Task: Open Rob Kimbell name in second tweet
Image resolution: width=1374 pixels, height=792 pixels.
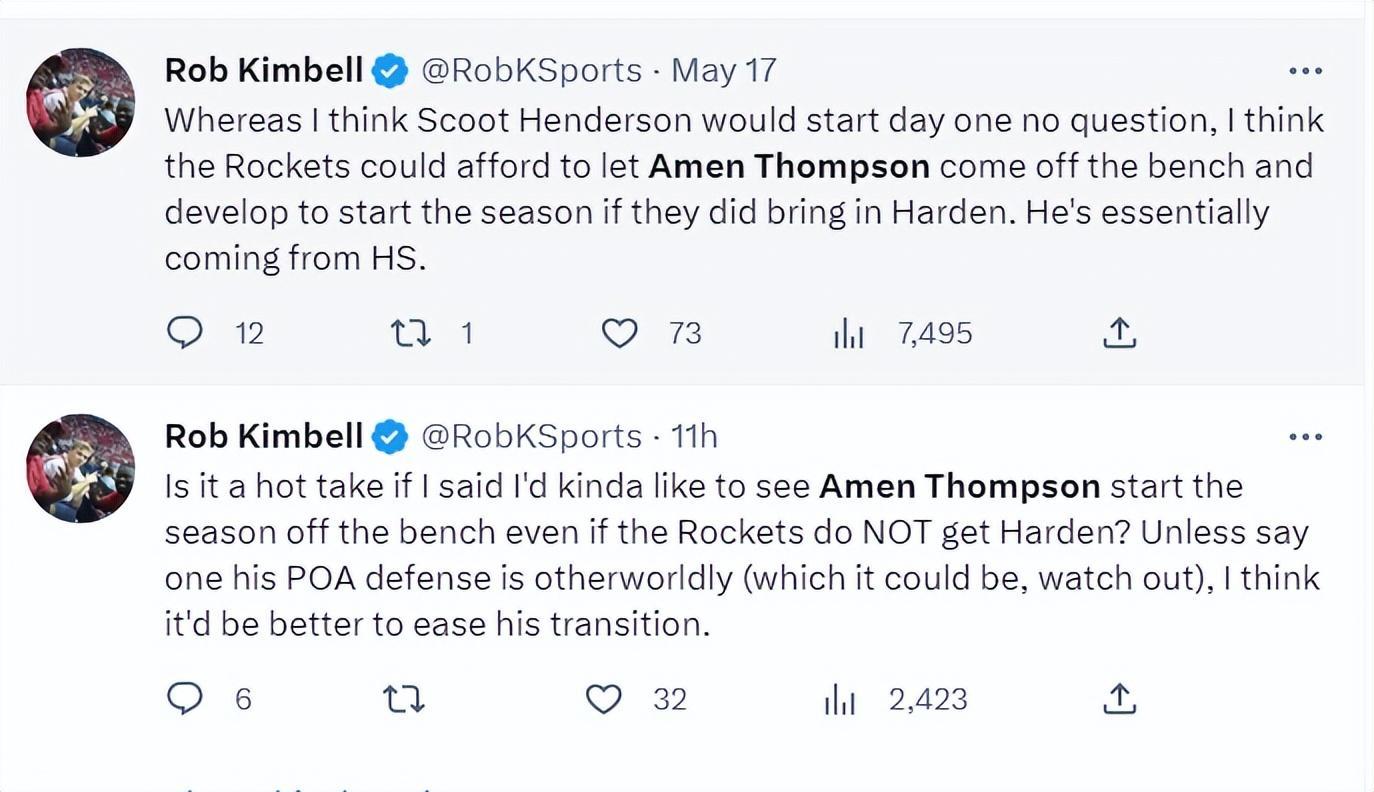Action: (x=263, y=436)
